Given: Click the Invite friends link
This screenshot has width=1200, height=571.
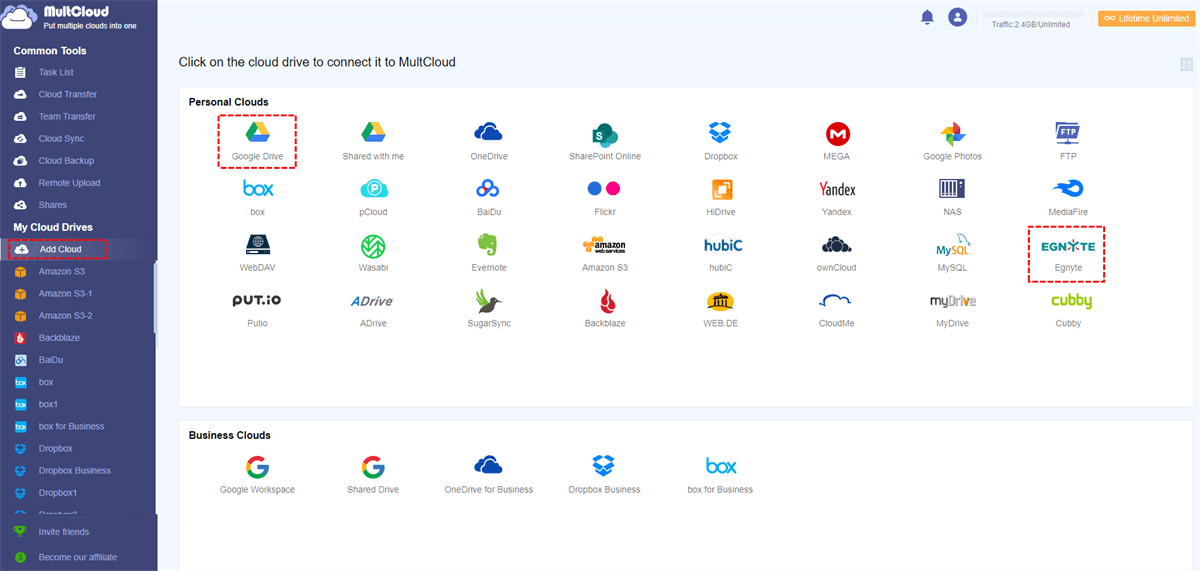Looking at the screenshot, I should click(63, 532).
